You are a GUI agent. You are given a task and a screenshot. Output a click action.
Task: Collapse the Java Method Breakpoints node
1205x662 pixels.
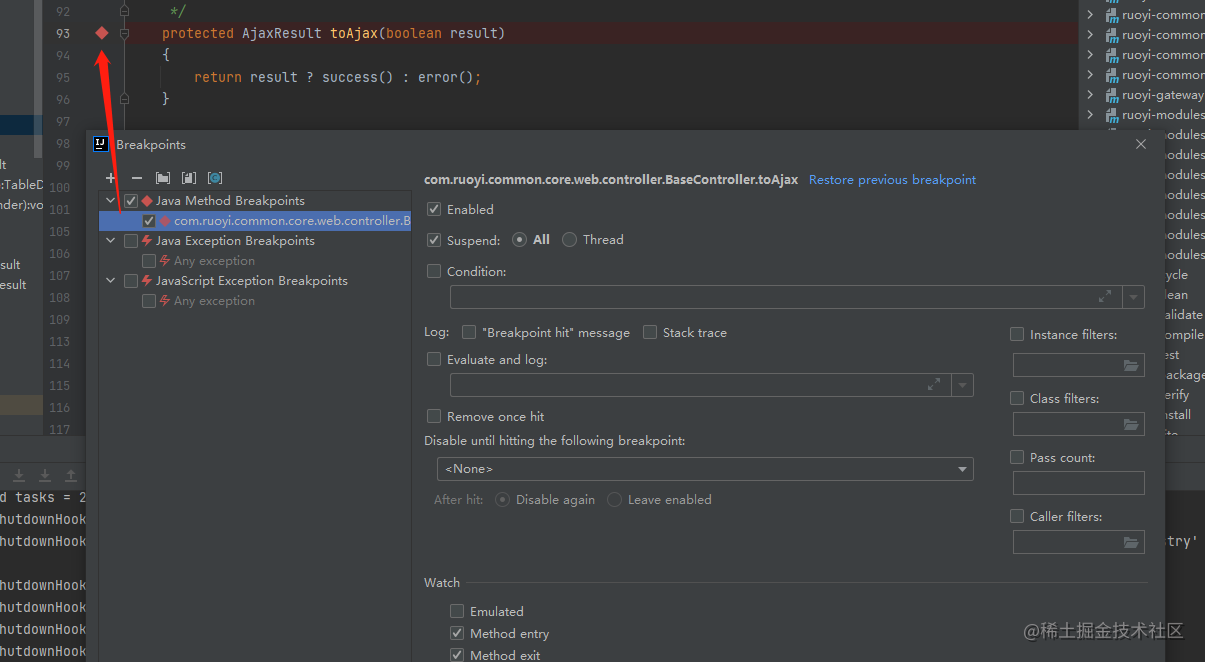point(110,200)
